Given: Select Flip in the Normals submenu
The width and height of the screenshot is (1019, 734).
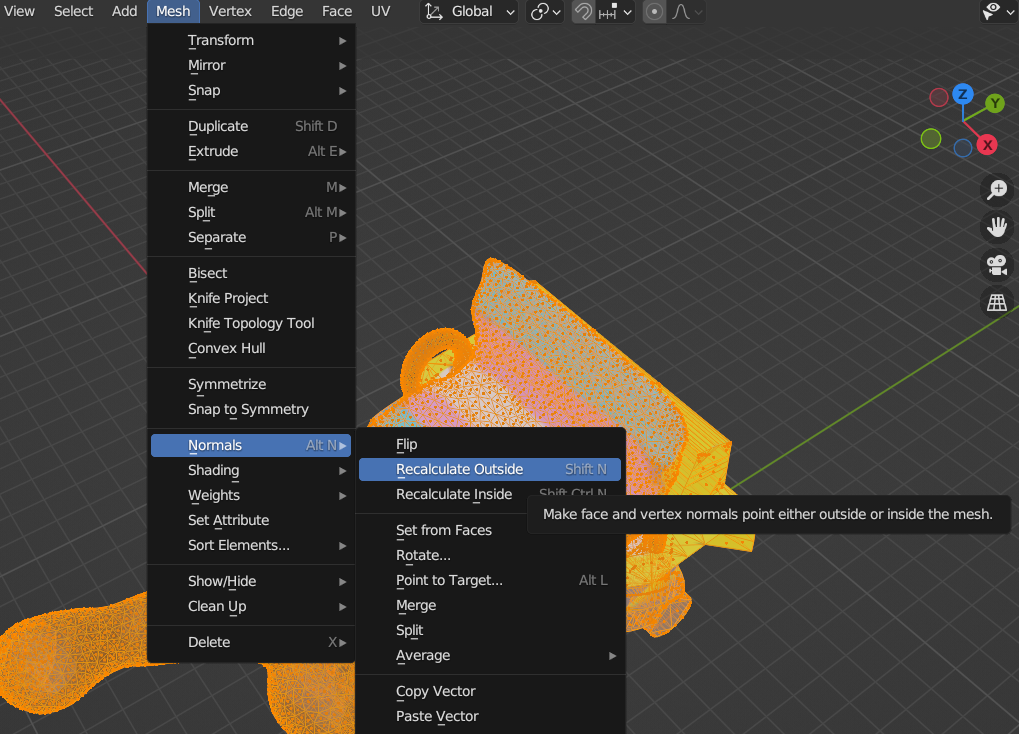Looking at the screenshot, I should point(407,444).
